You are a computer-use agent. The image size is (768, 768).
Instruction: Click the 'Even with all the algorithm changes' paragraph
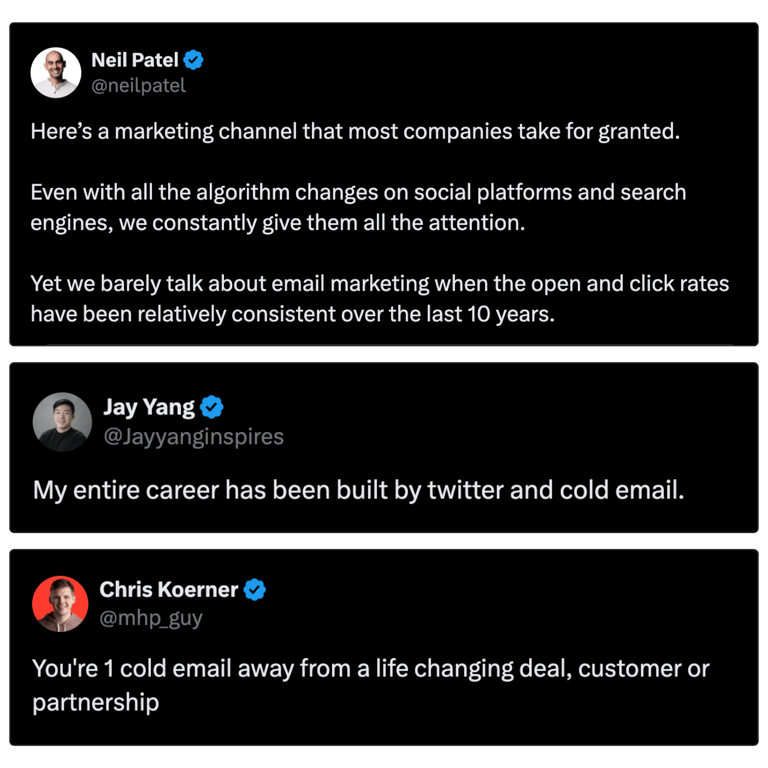coord(358,207)
